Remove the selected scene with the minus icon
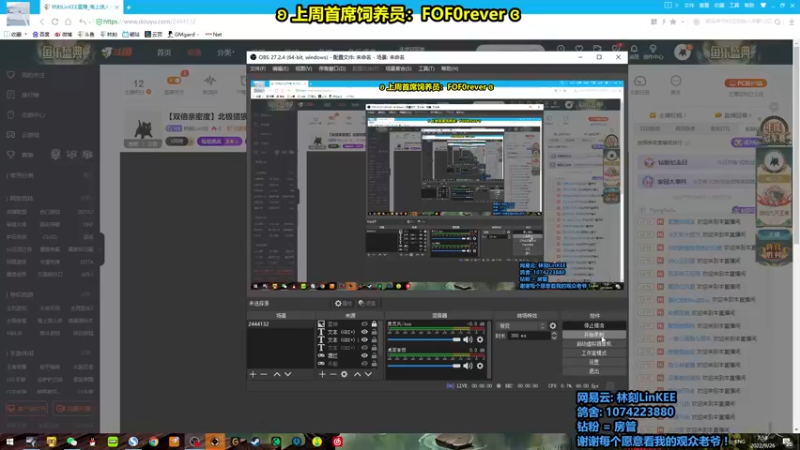This screenshot has width=800, height=450. point(264,374)
